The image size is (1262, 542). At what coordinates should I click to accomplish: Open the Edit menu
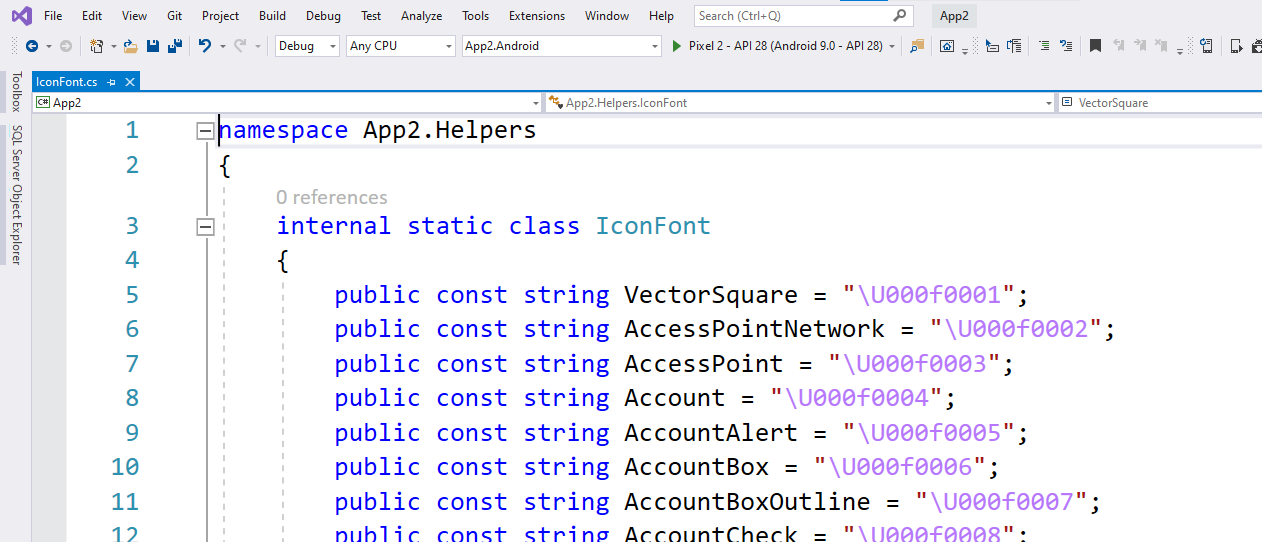coord(92,15)
